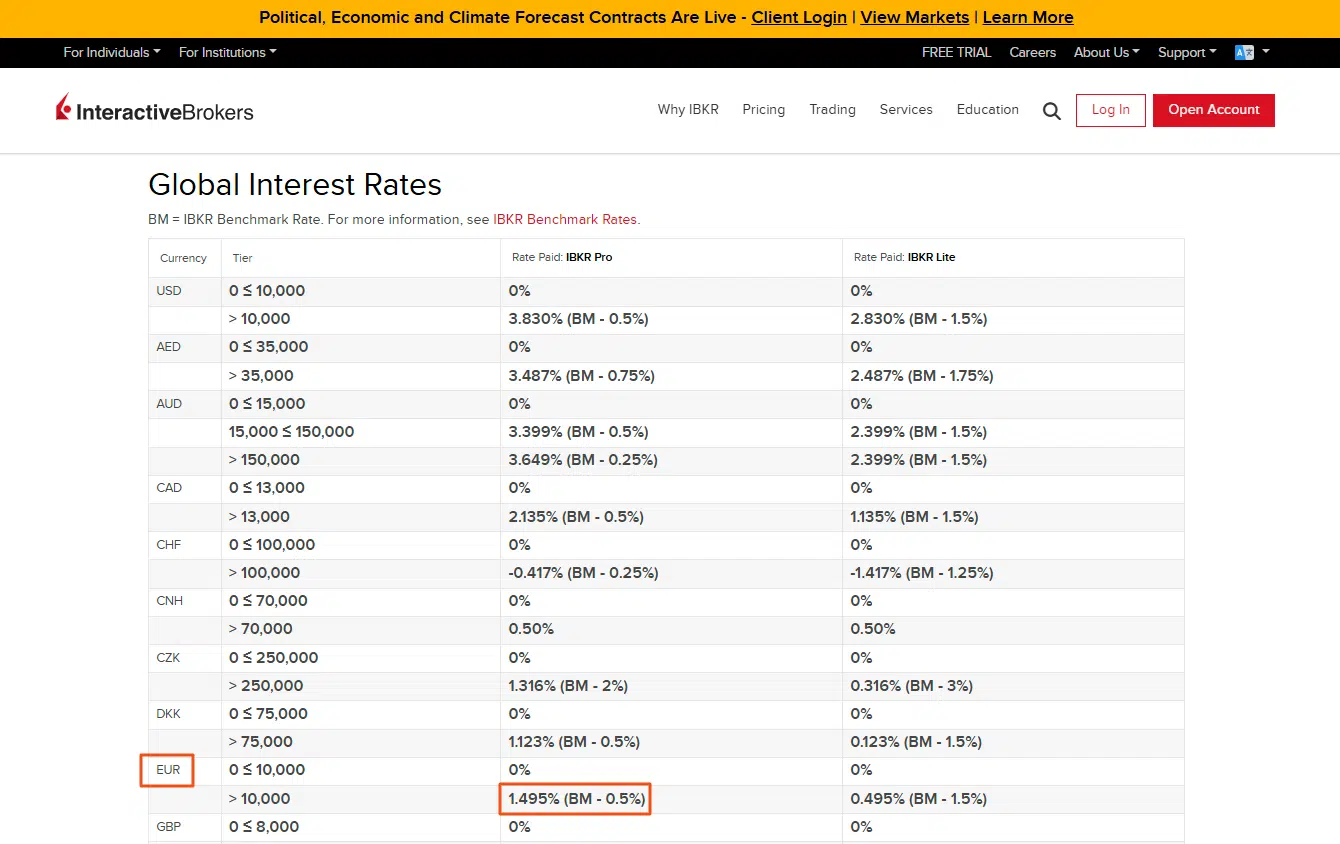Click the Open Account button
Viewport: 1340px width, 844px height.
tap(1214, 110)
